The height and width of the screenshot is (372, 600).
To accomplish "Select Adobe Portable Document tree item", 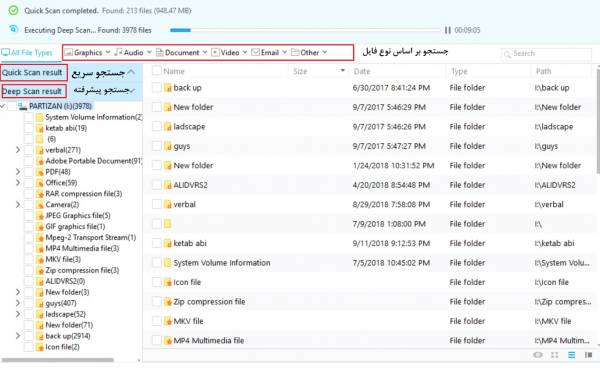I will [93, 161].
